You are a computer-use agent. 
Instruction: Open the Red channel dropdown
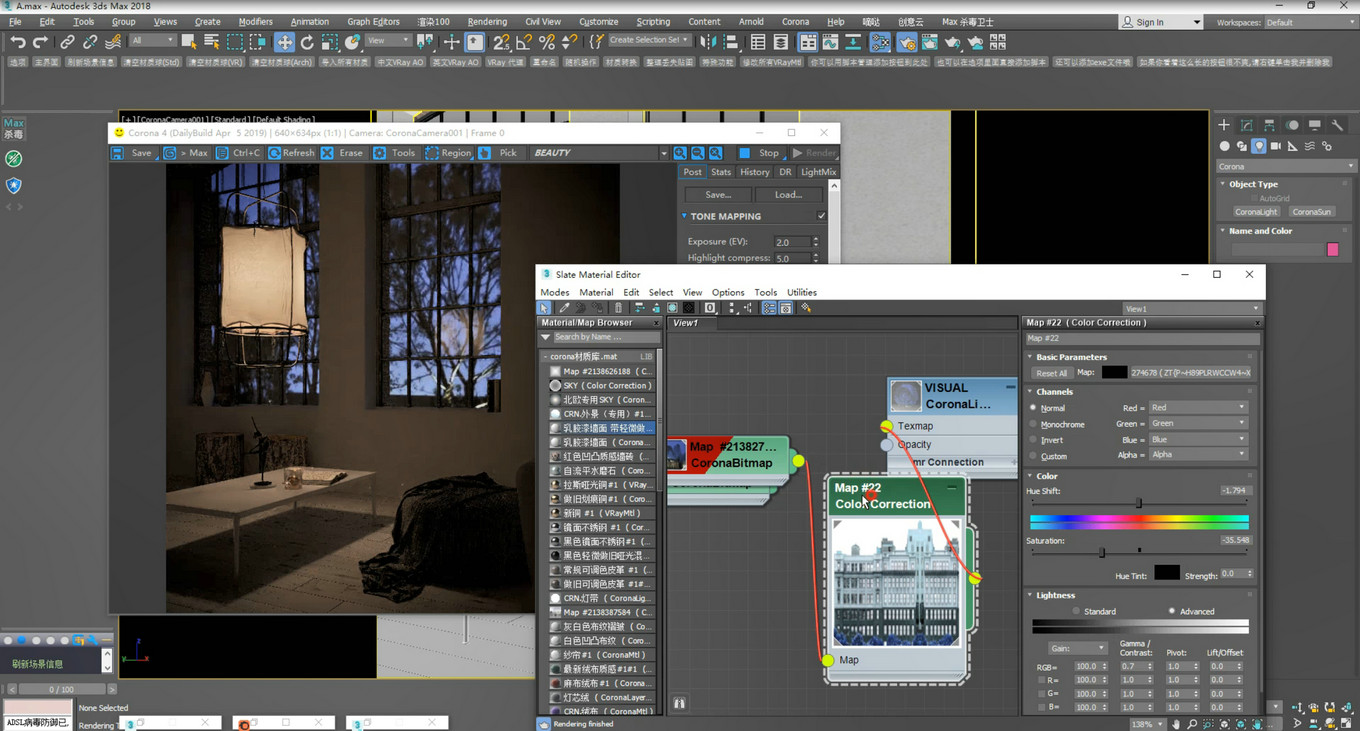(x=1197, y=408)
